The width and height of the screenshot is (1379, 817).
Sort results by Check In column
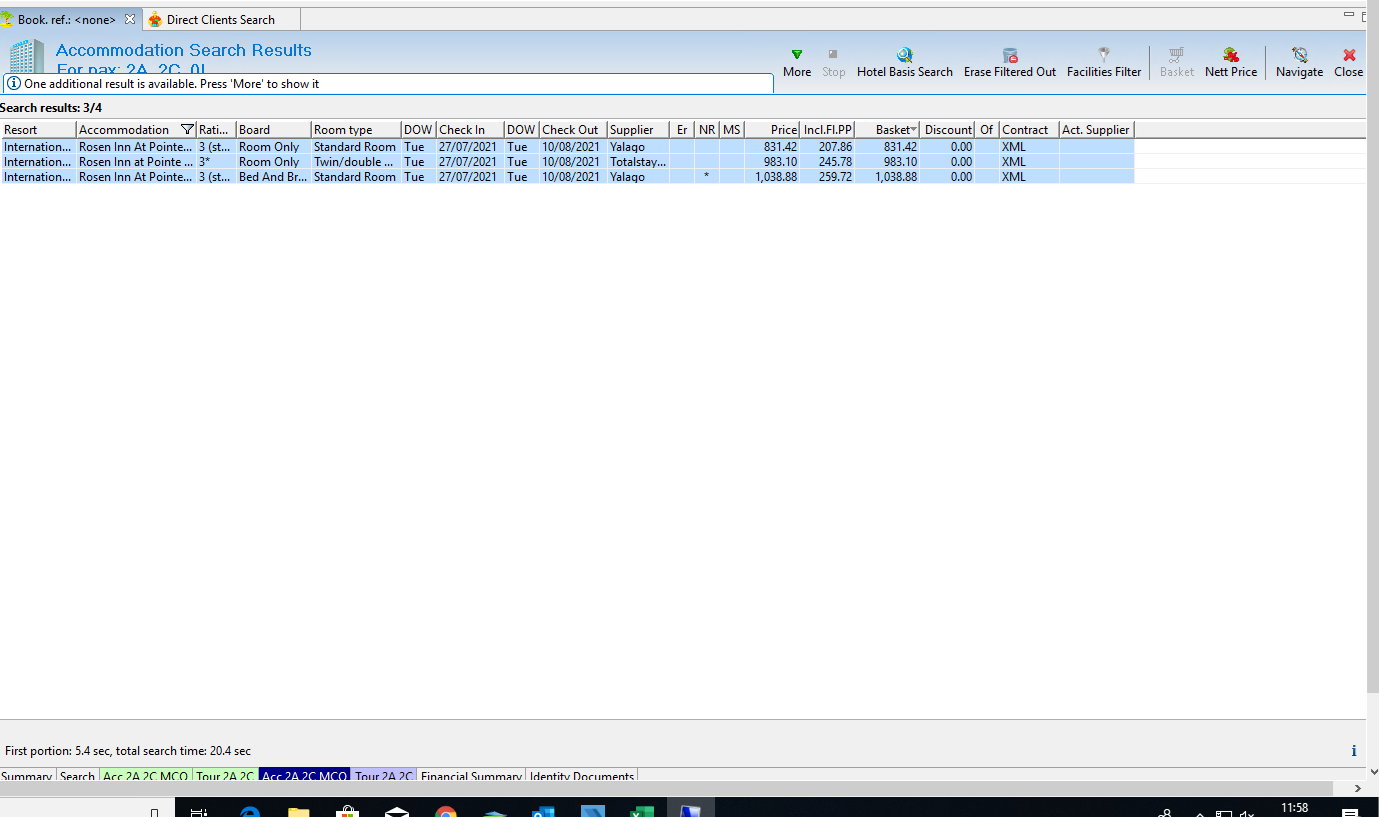[470, 130]
